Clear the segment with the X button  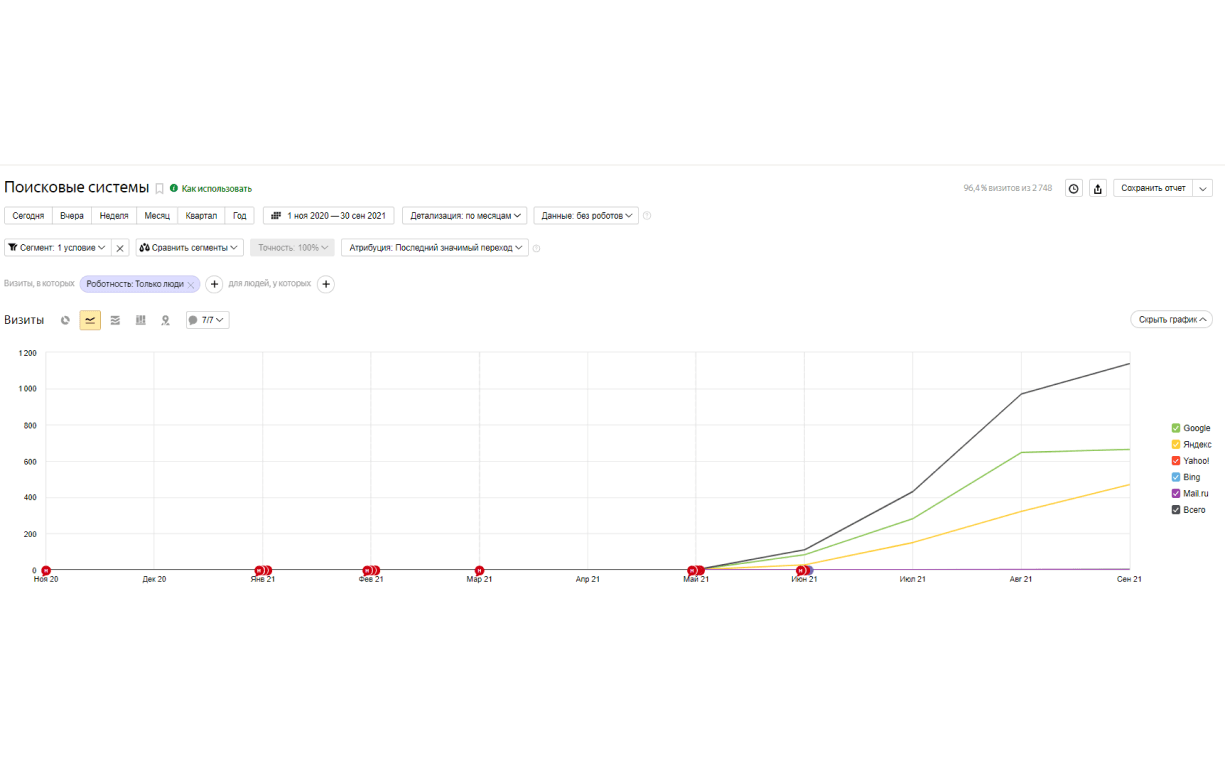pyautogui.click(x=120, y=248)
